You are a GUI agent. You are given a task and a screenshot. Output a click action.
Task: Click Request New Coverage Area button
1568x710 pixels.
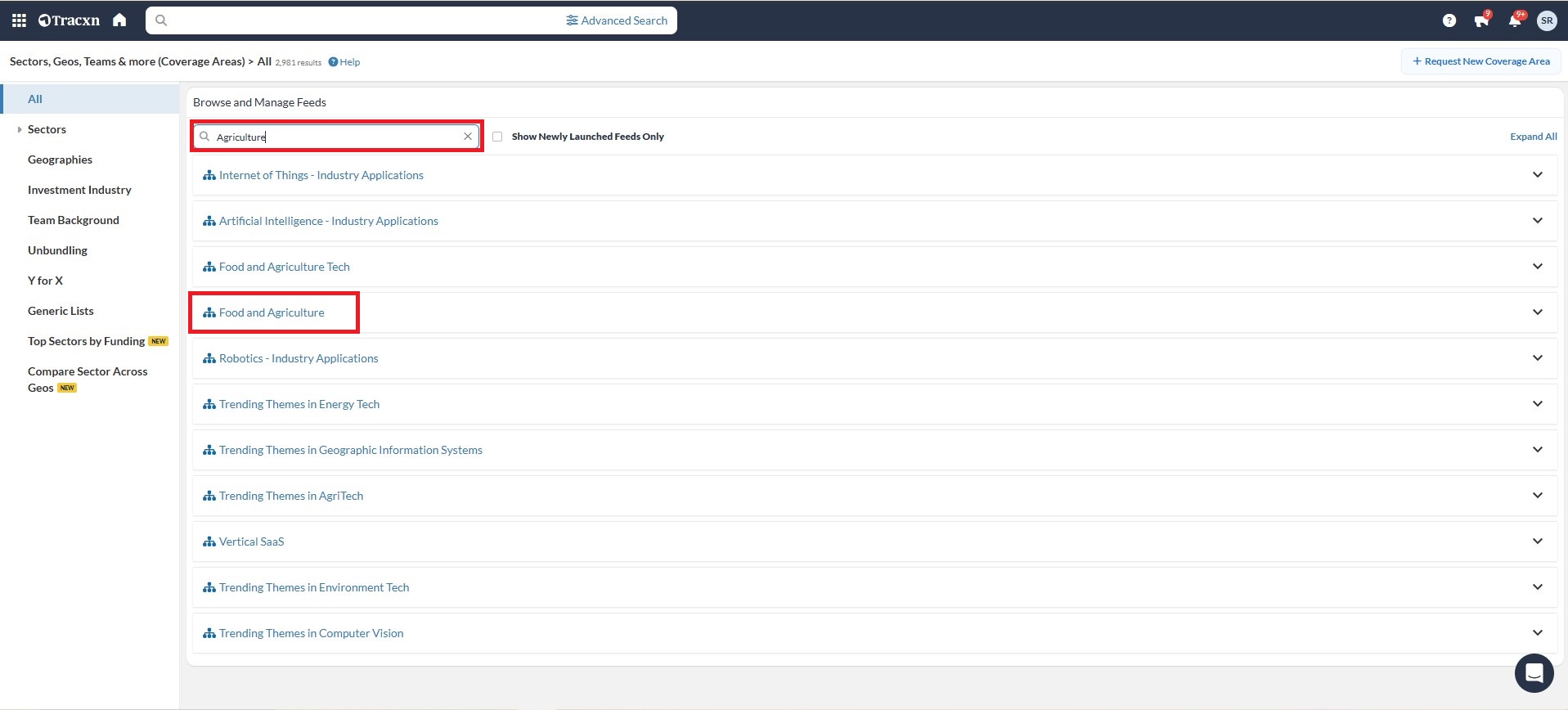click(1480, 61)
